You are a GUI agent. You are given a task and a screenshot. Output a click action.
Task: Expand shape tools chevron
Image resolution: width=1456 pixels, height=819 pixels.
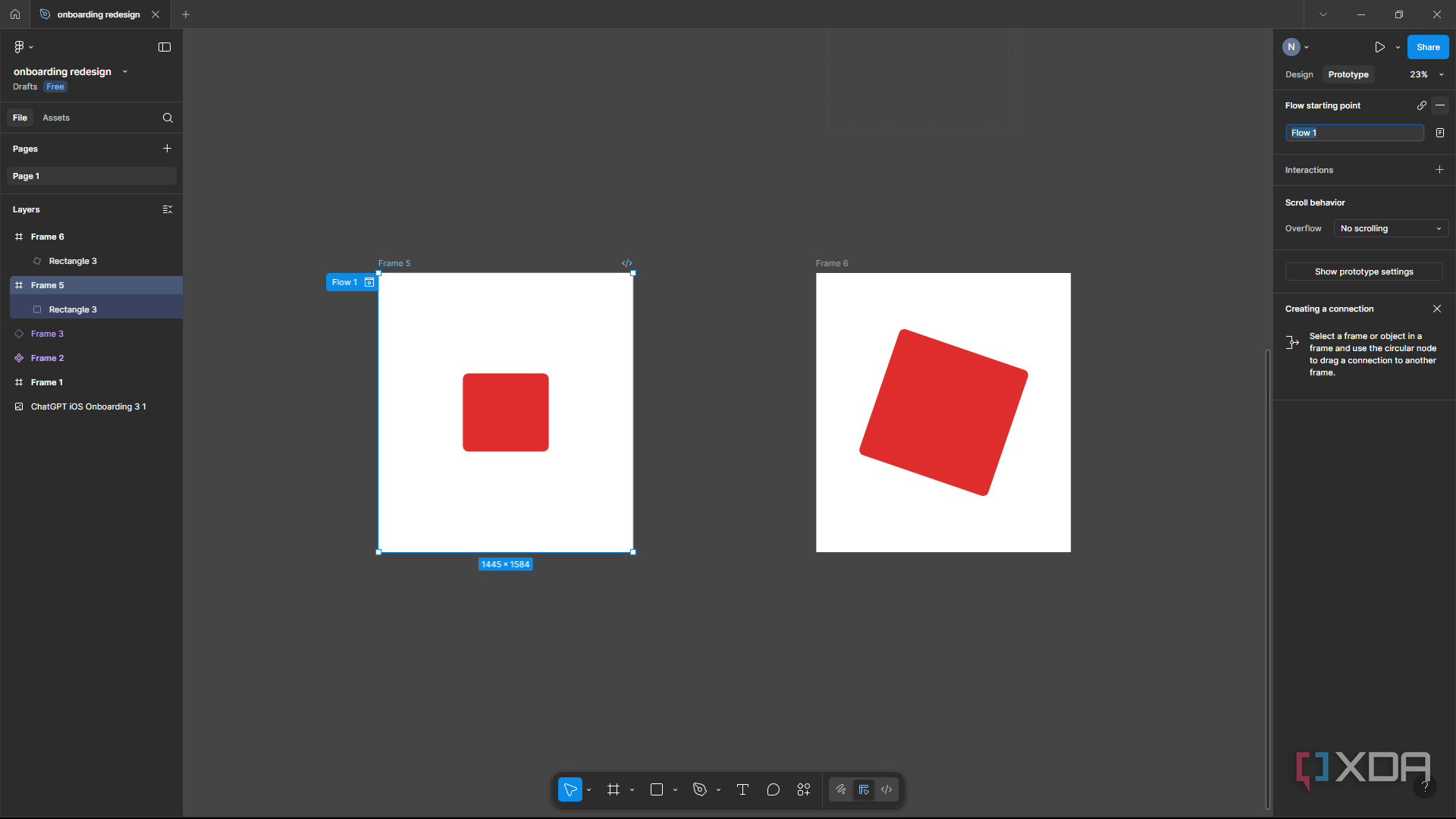click(x=675, y=789)
